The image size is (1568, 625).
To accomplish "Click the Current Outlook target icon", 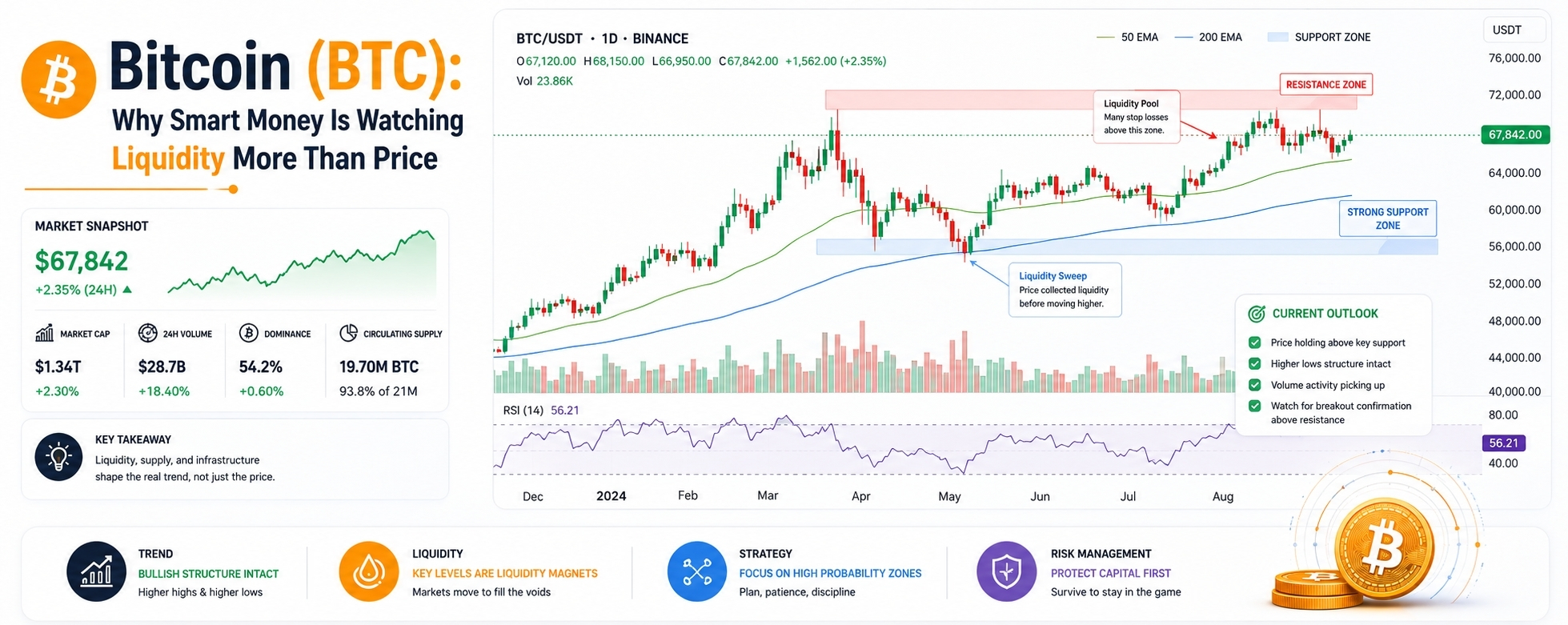I will [x=1257, y=314].
